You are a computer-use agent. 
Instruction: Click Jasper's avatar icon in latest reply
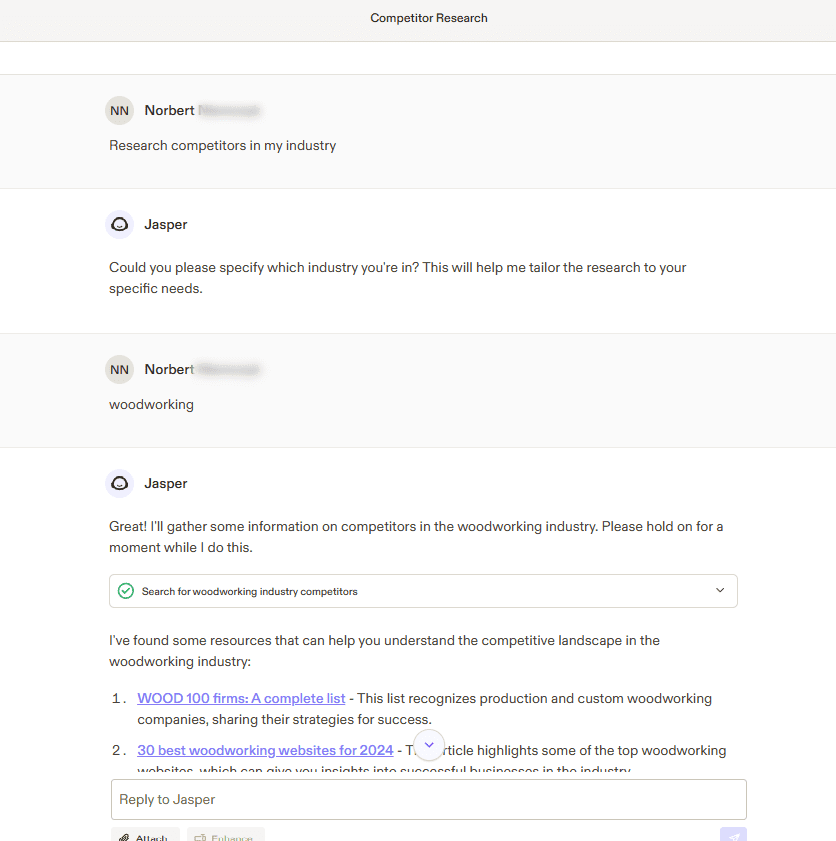[120, 483]
